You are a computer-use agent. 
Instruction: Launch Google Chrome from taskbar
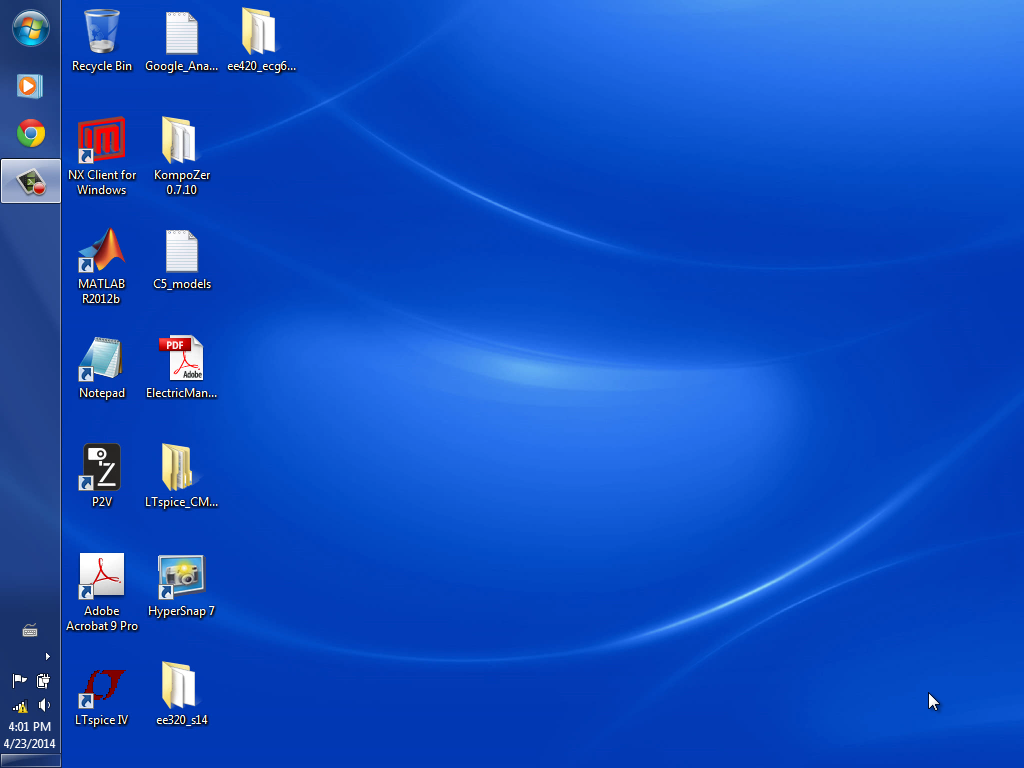click(31, 134)
